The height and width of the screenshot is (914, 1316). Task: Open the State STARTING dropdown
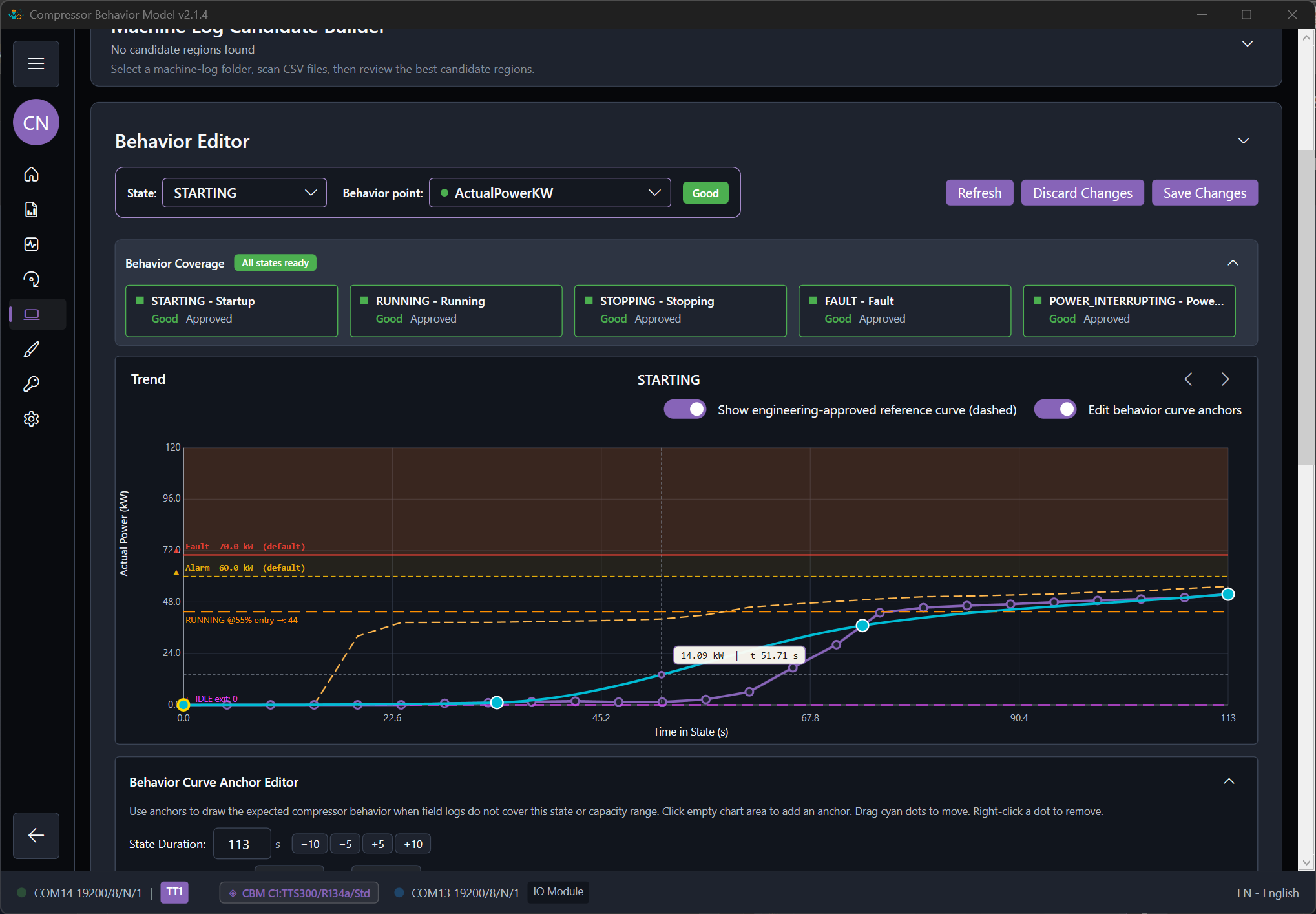pos(244,193)
